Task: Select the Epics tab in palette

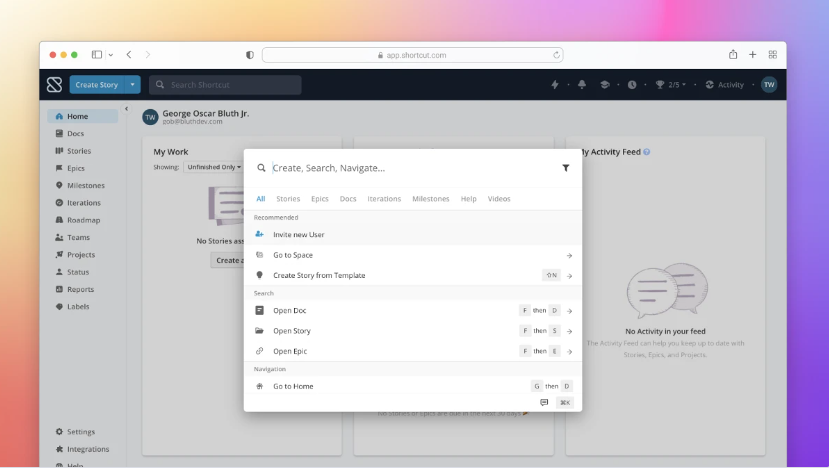Action: pyautogui.click(x=320, y=199)
